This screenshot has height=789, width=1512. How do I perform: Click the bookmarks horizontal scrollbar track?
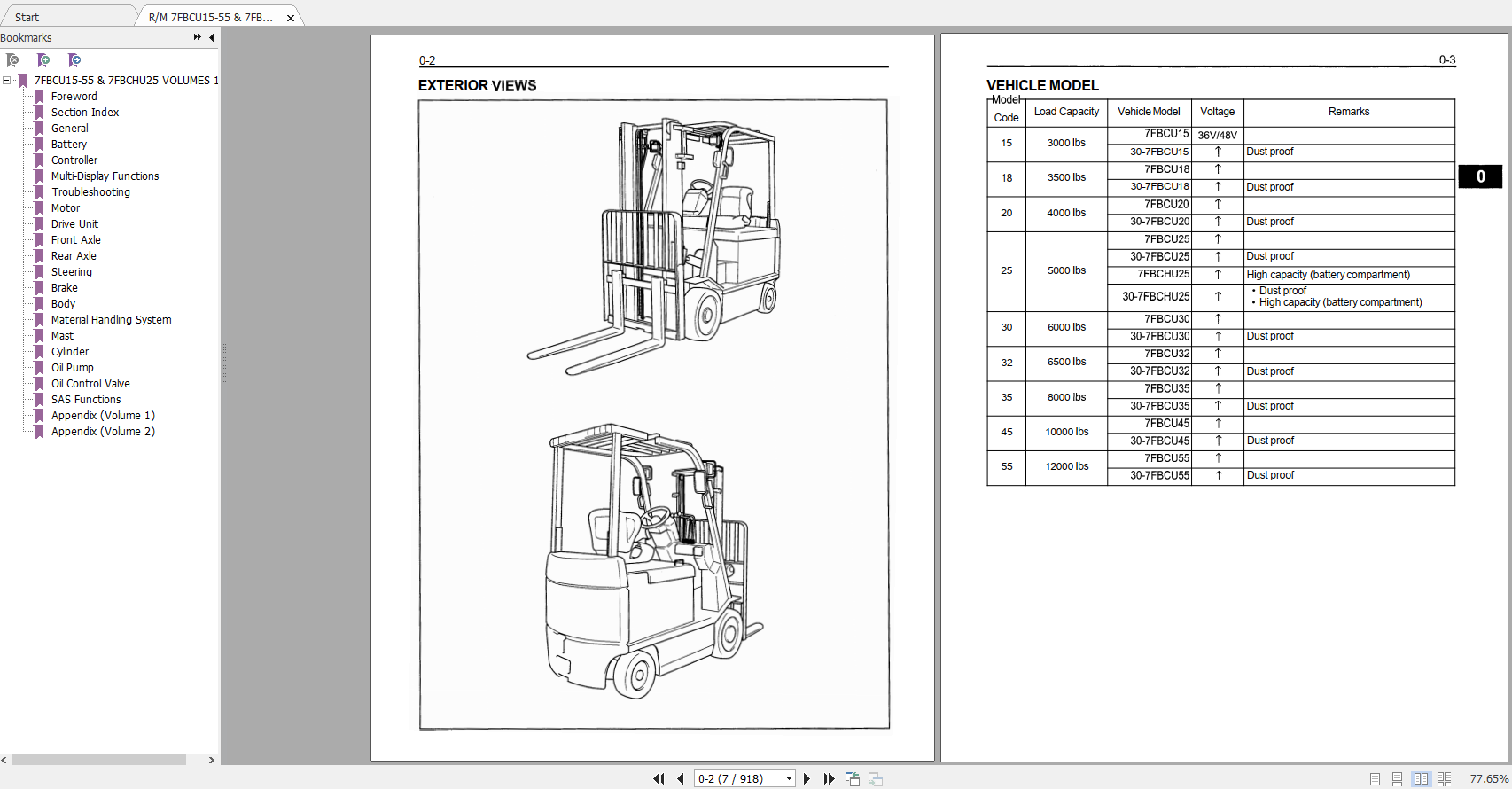click(x=97, y=760)
